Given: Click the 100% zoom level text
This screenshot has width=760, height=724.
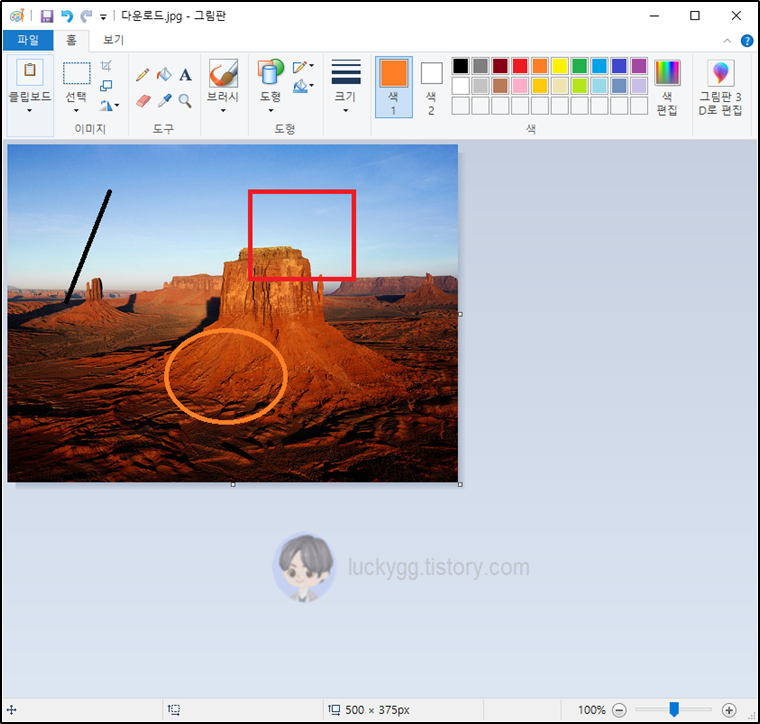Looking at the screenshot, I should pyautogui.click(x=592, y=710).
